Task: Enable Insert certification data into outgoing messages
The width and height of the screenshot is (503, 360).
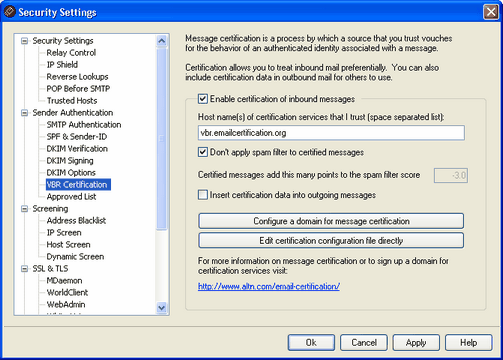Action: [203, 195]
